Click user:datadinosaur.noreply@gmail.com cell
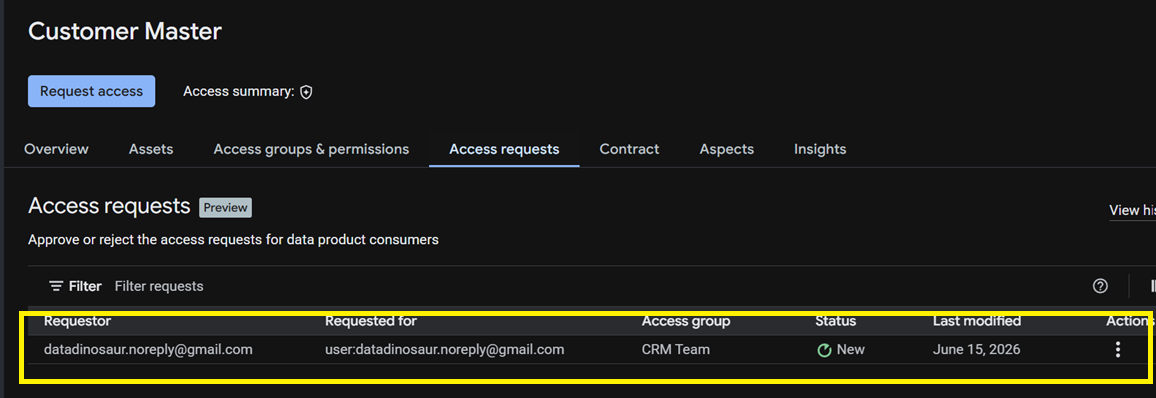Image resolution: width=1156 pixels, height=398 pixels. (x=445, y=349)
